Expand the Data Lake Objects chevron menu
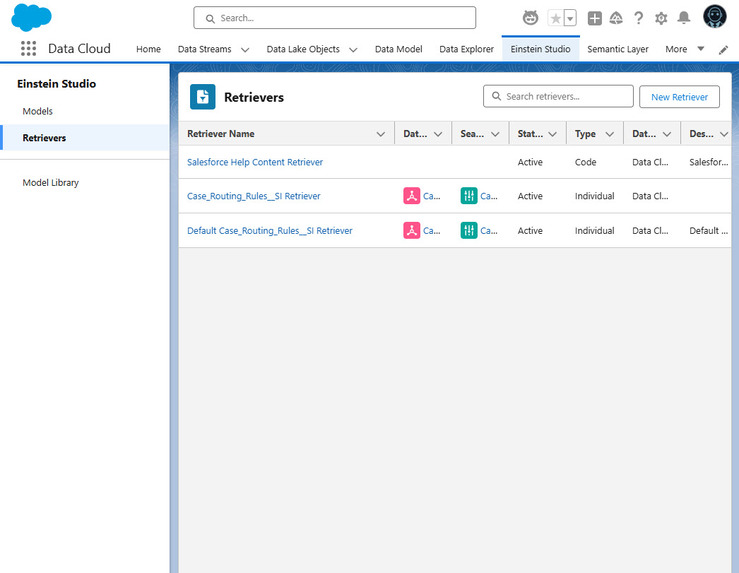The width and height of the screenshot is (739, 573). 353,49
